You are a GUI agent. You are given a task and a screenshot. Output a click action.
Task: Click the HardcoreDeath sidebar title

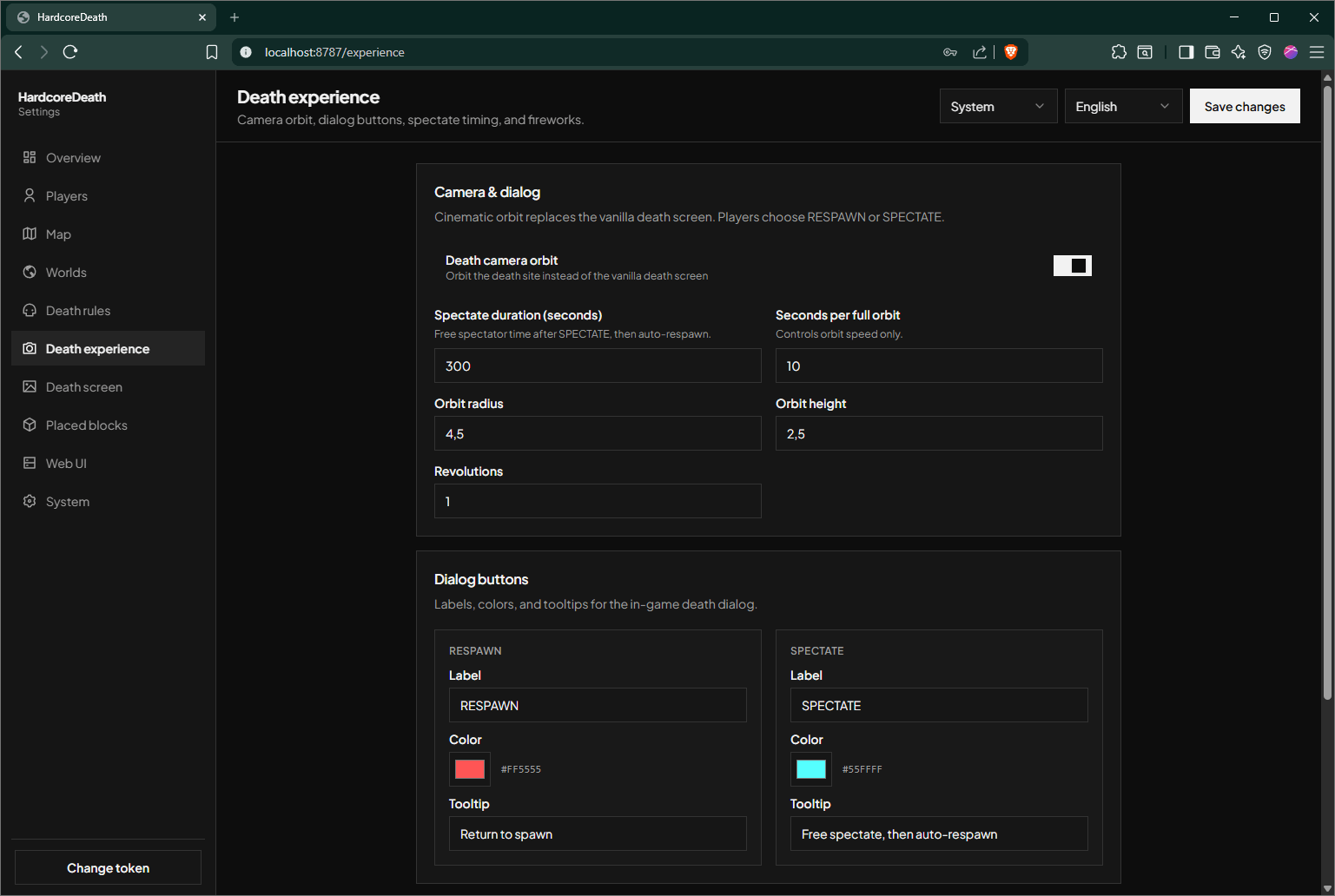click(62, 97)
